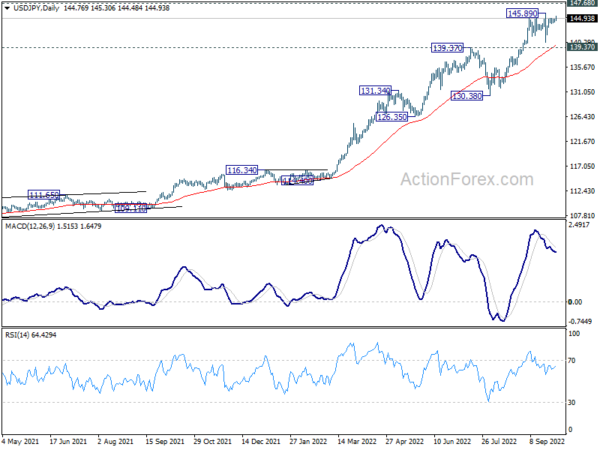Click the 139.370 axis price tag

582,47
